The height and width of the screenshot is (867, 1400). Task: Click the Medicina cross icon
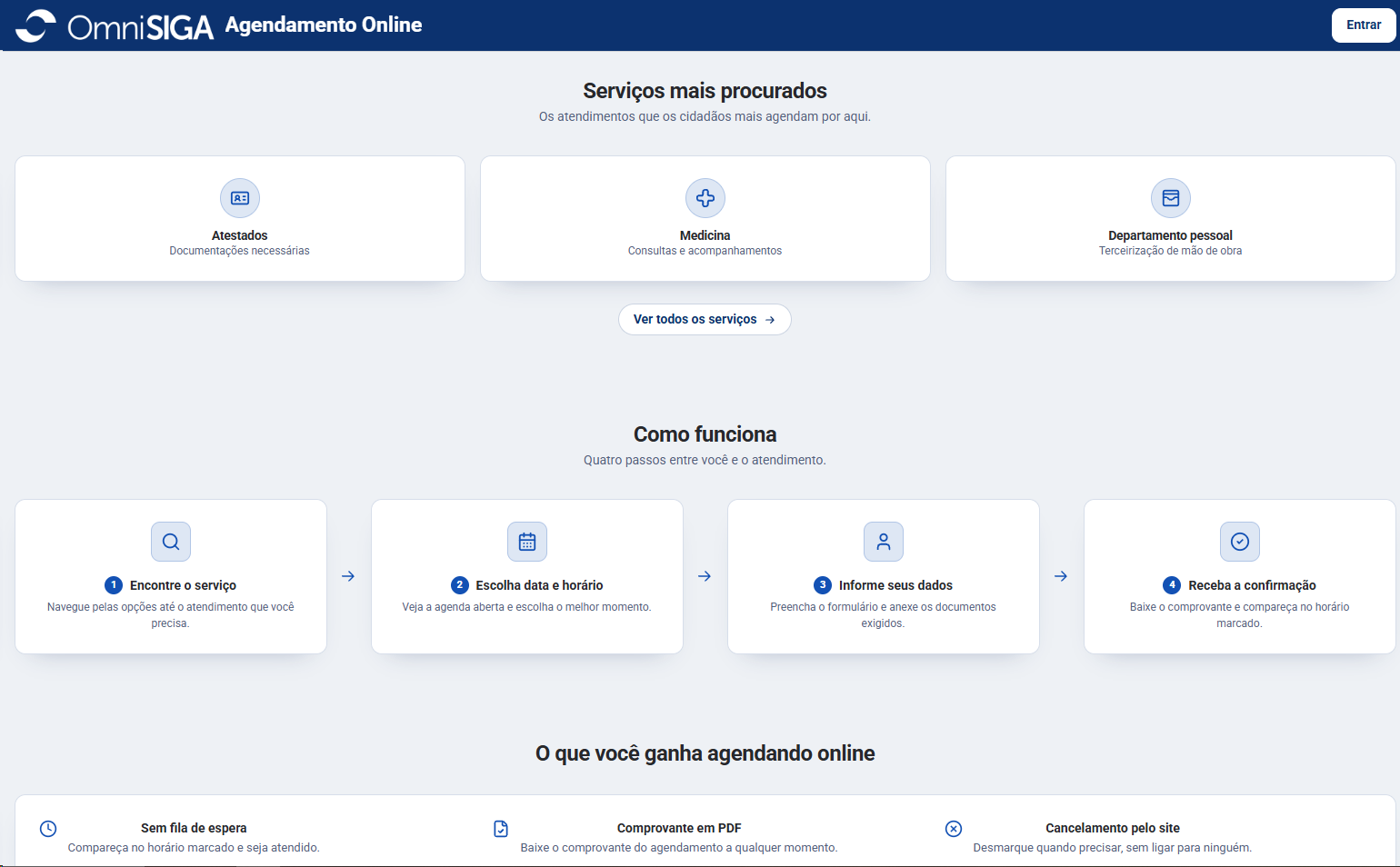coord(705,198)
